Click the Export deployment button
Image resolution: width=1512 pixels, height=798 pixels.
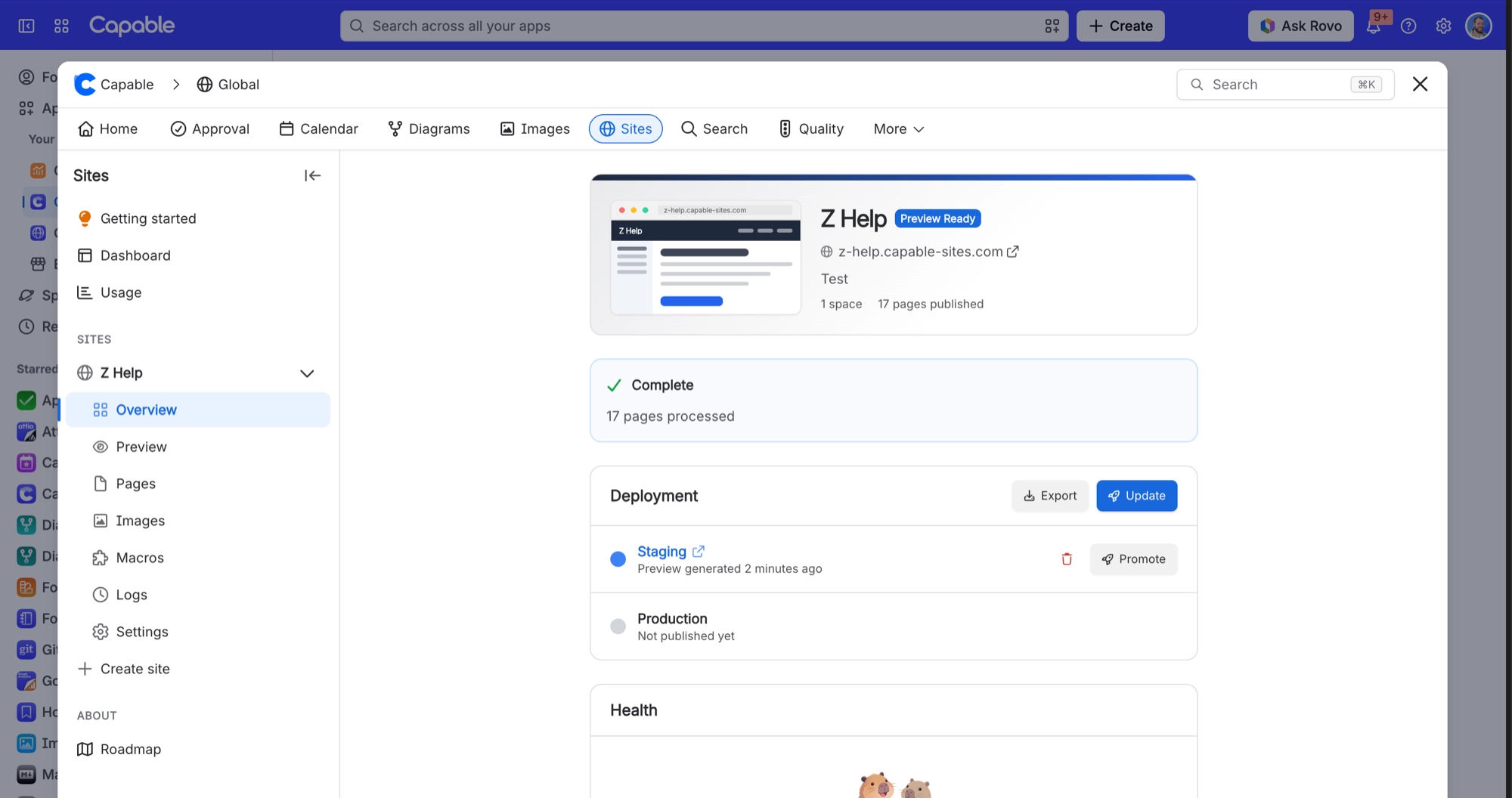point(1049,496)
